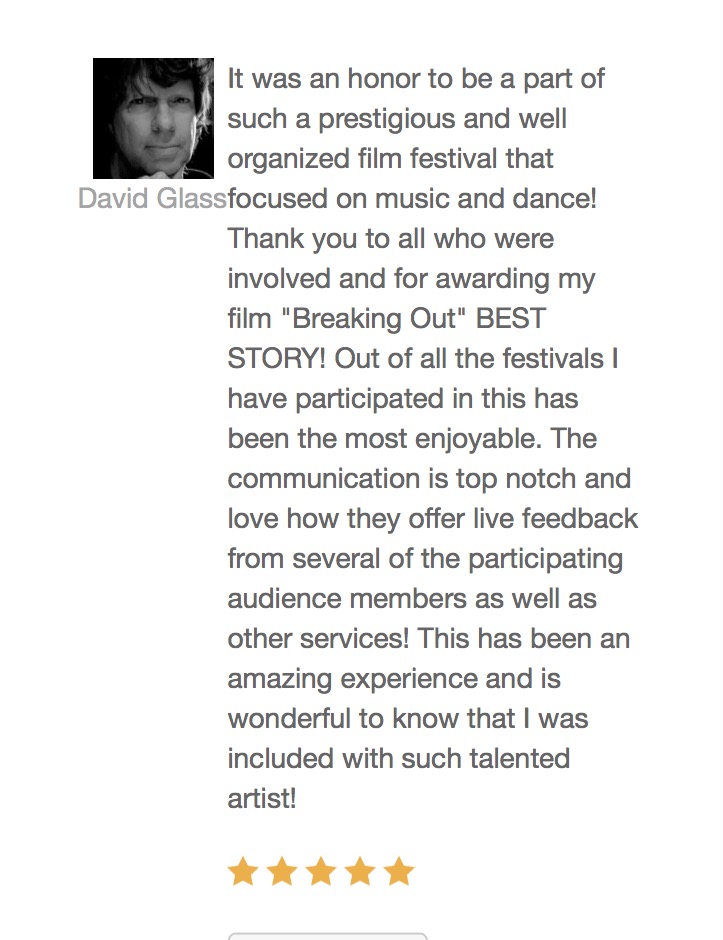The height and width of the screenshot is (940, 723).
Task: Click the text "love how they offer live feedback"
Action: tap(432, 519)
